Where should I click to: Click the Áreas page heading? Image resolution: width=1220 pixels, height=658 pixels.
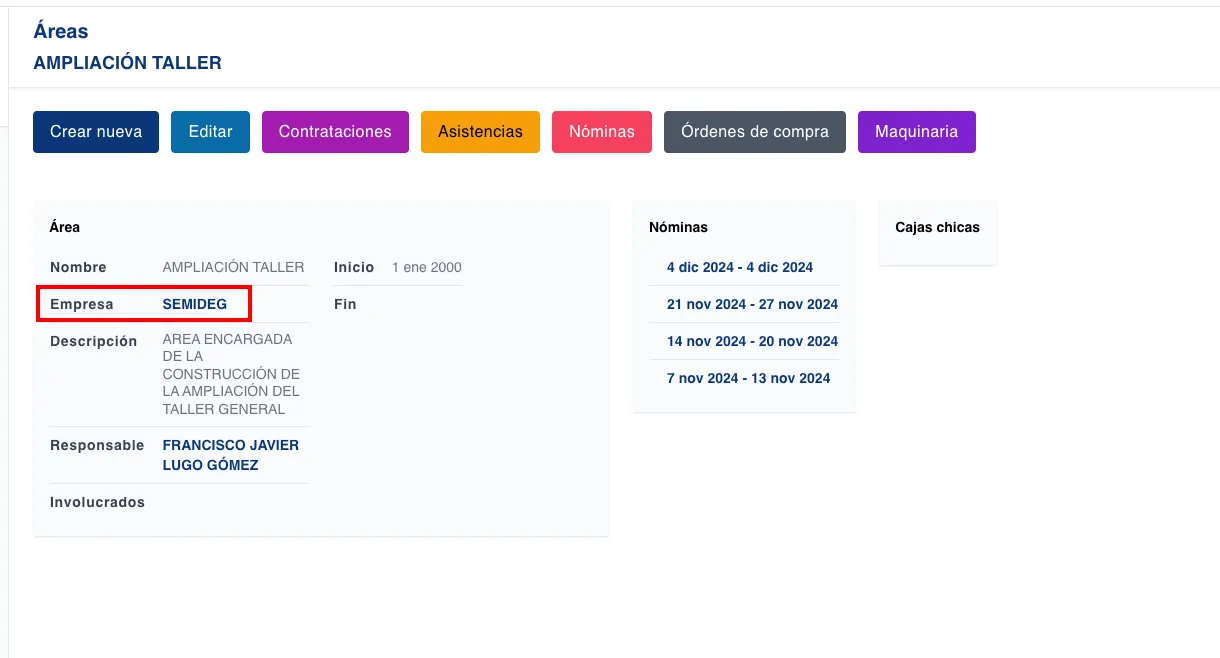pyautogui.click(x=61, y=31)
